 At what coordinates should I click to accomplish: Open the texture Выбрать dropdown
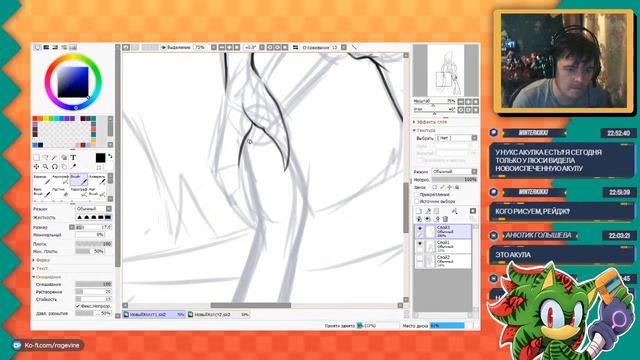pos(456,138)
